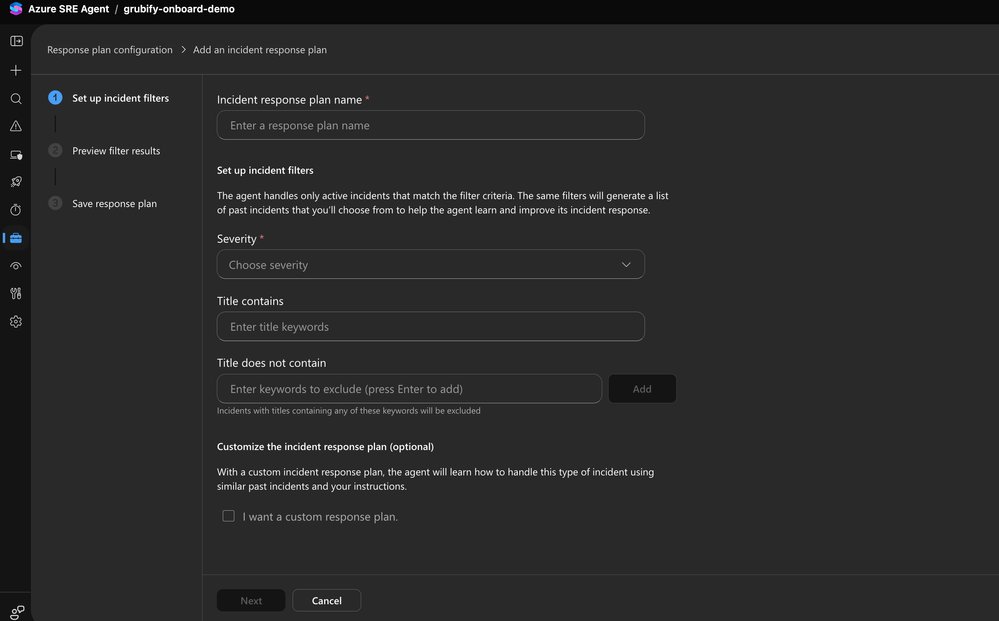Enable the custom response plan checkbox
Image resolution: width=999 pixels, height=621 pixels.
(x=228, y=515)
